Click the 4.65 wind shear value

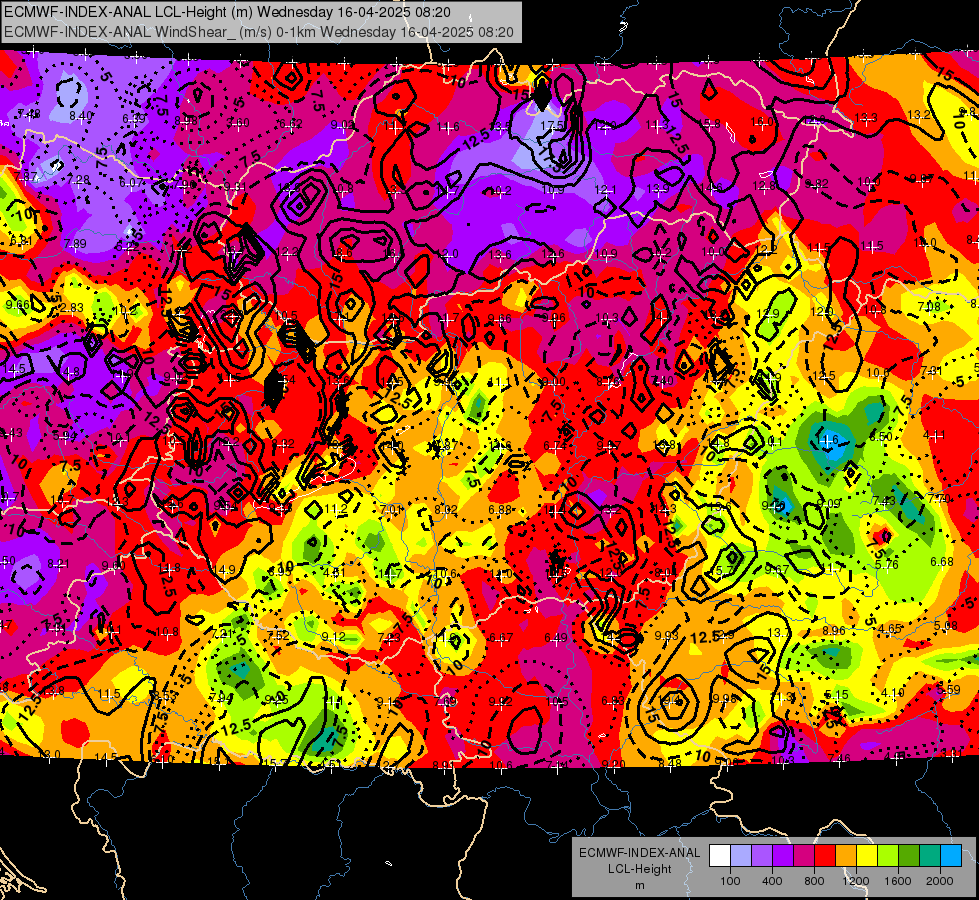click(890, 628)
